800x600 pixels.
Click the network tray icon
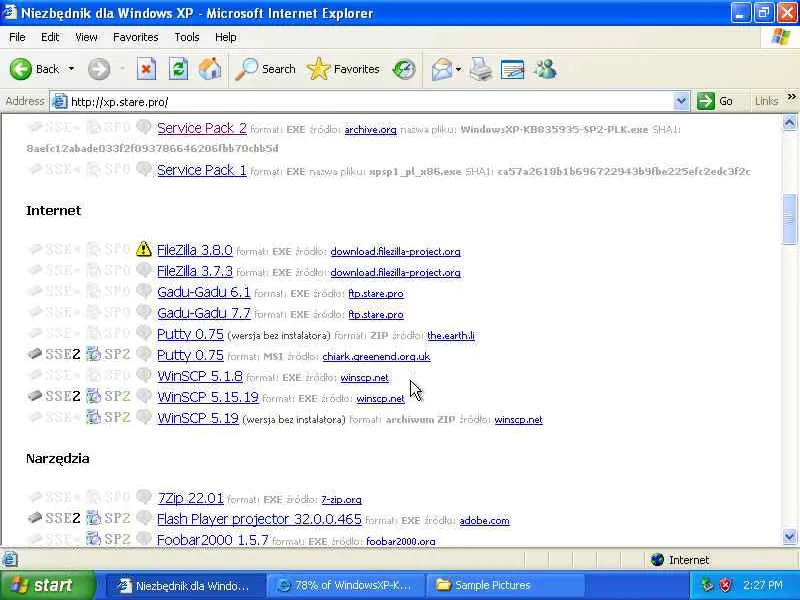pyautogui.click(x=707, y=585)
